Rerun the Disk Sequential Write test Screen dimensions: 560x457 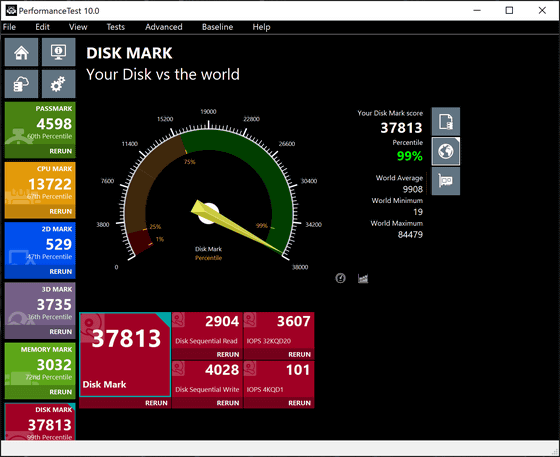pyautogui.click(x=228, y=403)
